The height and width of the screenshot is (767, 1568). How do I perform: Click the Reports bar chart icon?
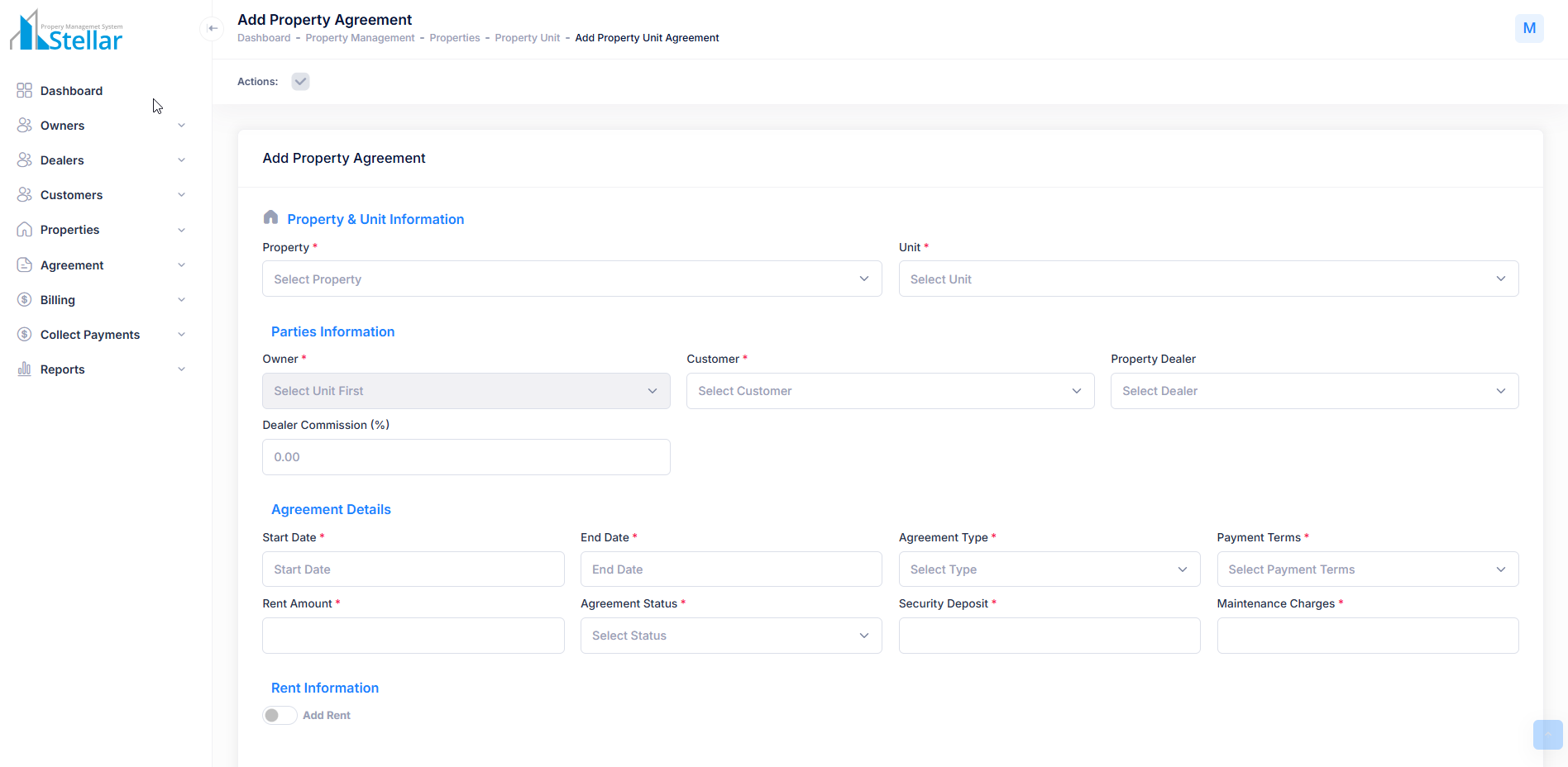25,369
